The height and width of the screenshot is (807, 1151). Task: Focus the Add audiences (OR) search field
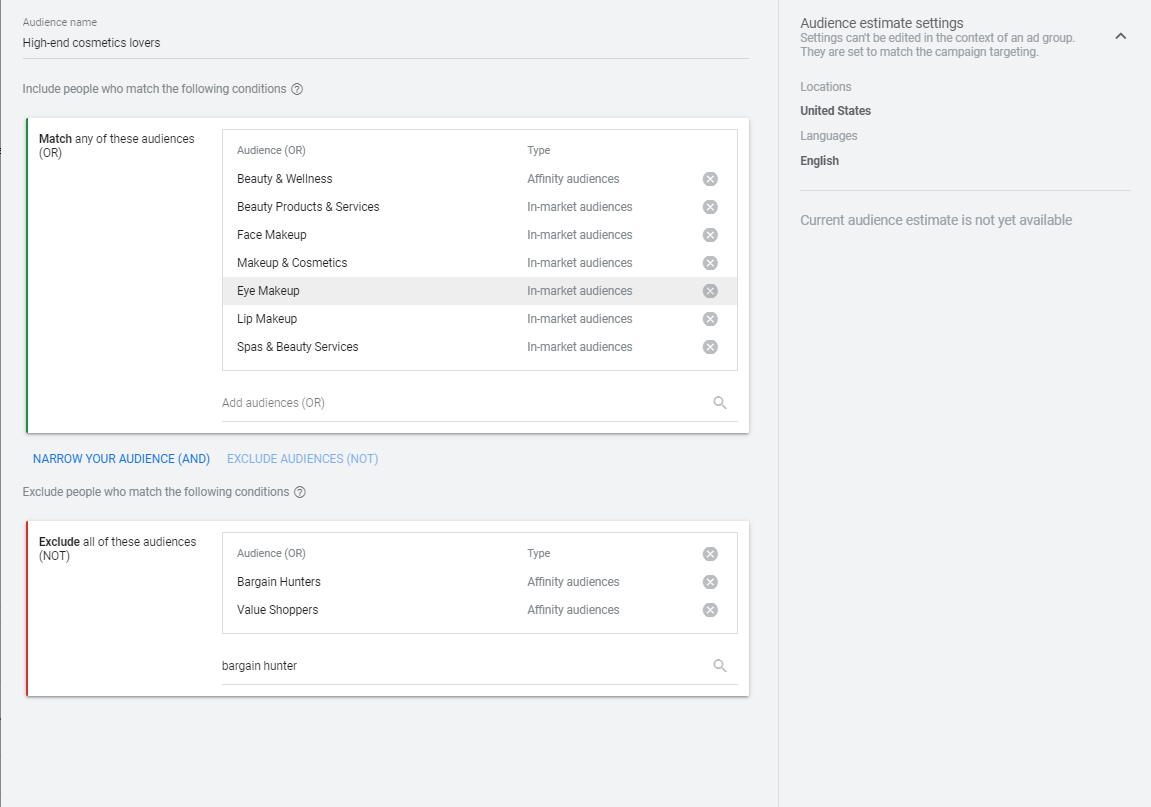(460, 403)
